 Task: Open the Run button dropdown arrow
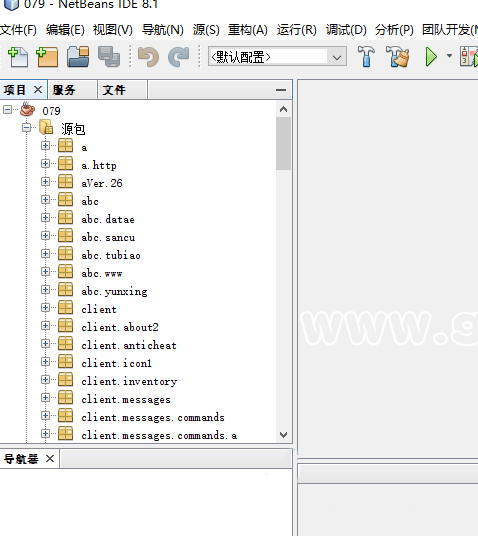[x=449, y=56]
